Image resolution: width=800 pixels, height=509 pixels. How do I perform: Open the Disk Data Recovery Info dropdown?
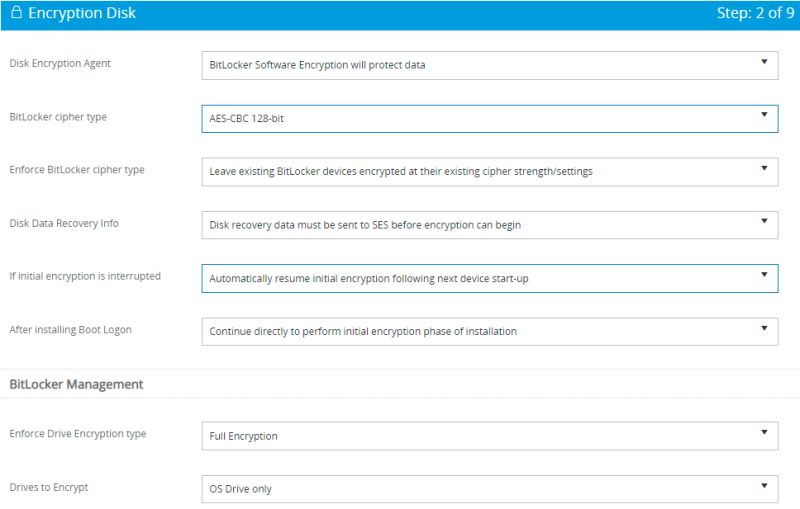point(490,225)
